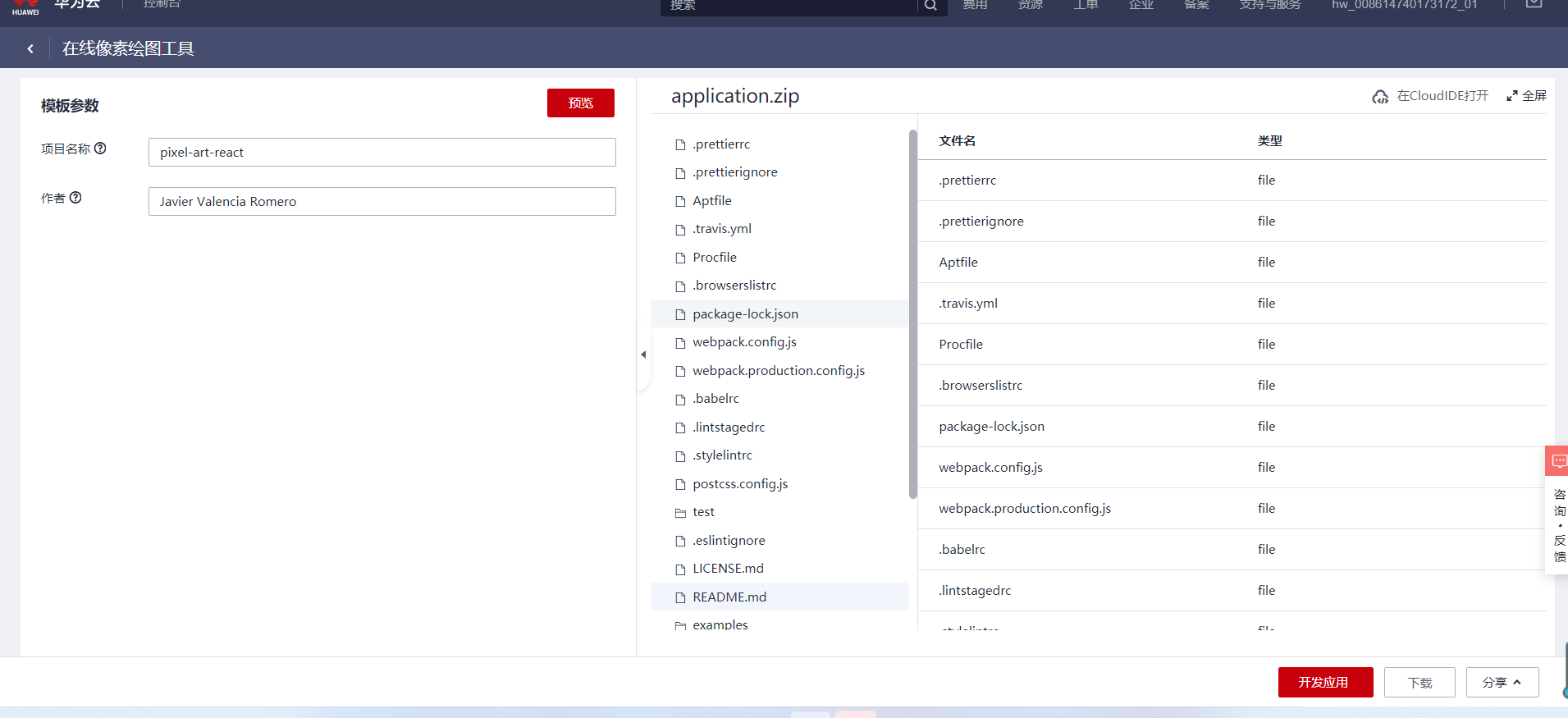Click the help icon next to 项目名称

pyautogui.click(x=100, y=149)
